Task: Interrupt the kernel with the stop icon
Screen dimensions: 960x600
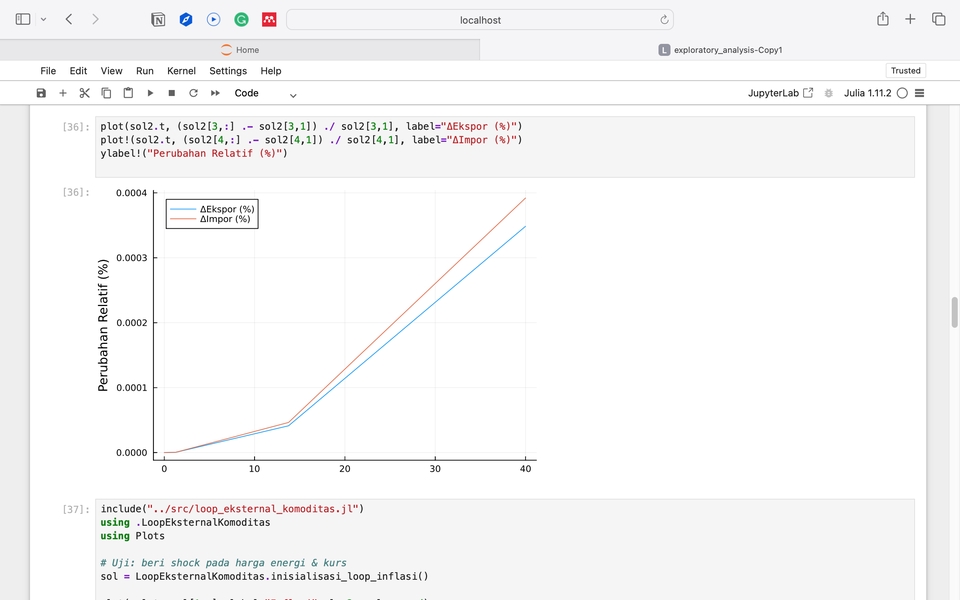Action: [172, 93]
